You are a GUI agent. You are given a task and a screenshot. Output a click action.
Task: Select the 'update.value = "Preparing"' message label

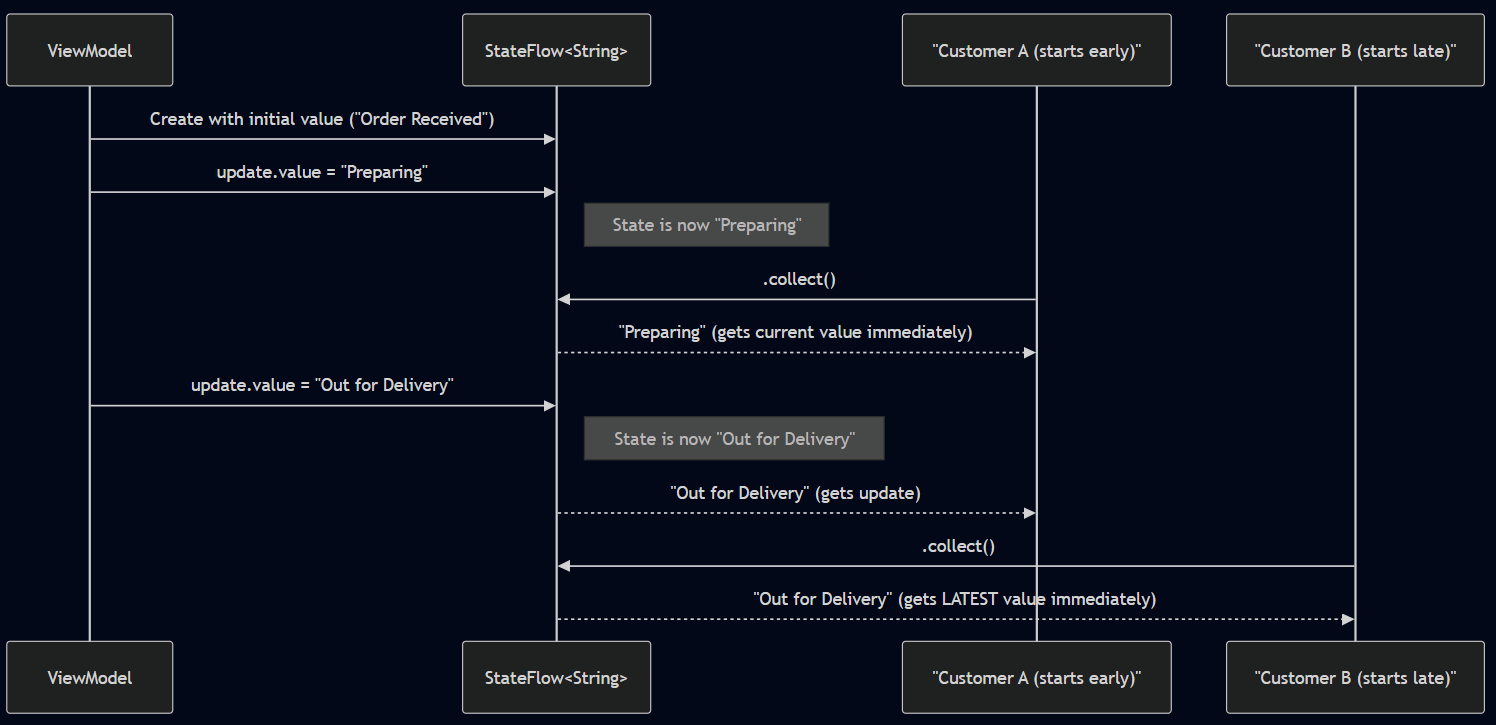pos(322,172)
